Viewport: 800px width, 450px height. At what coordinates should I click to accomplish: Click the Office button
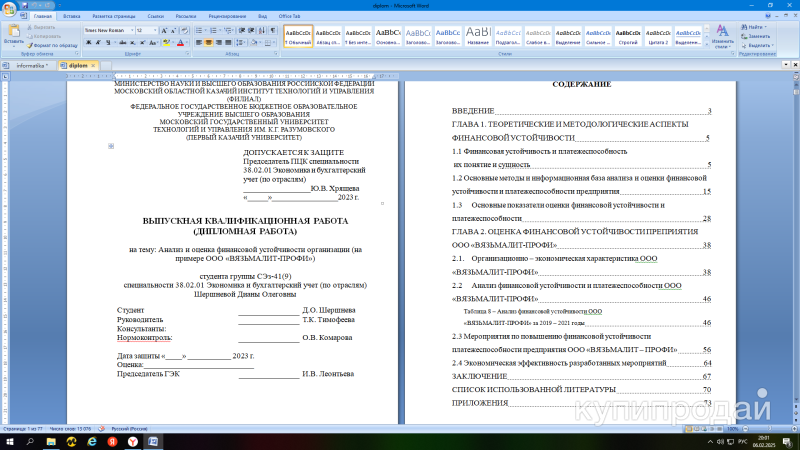(11, 10)
